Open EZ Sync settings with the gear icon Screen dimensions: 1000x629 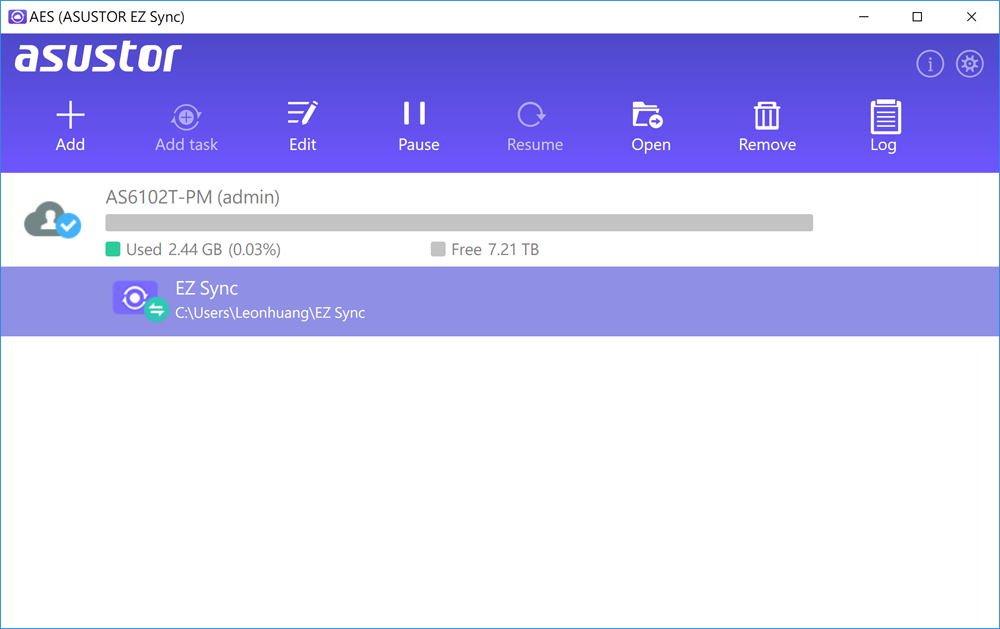pyautogui.click(x=968, y=63)
